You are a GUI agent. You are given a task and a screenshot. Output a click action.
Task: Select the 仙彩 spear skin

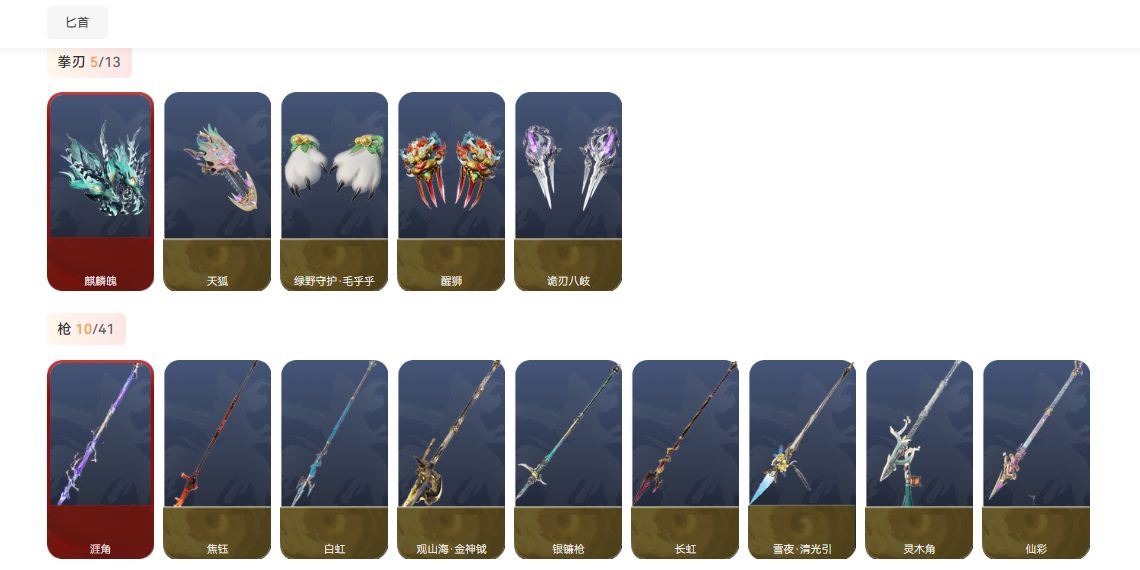(1037, 459)
